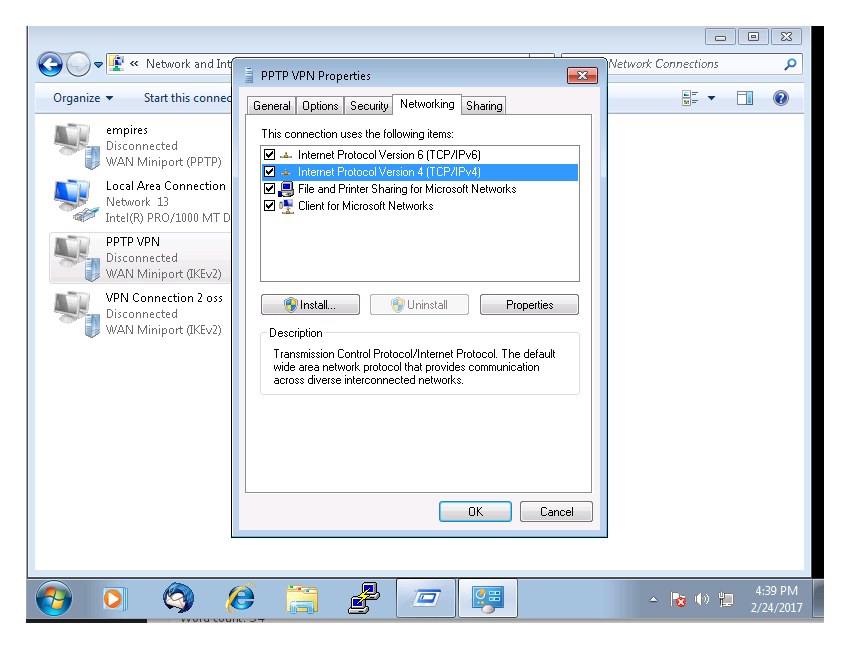Launch Windows Media Player from taskbar
This screenshot has width=850, height=650.
click(114, 598)
